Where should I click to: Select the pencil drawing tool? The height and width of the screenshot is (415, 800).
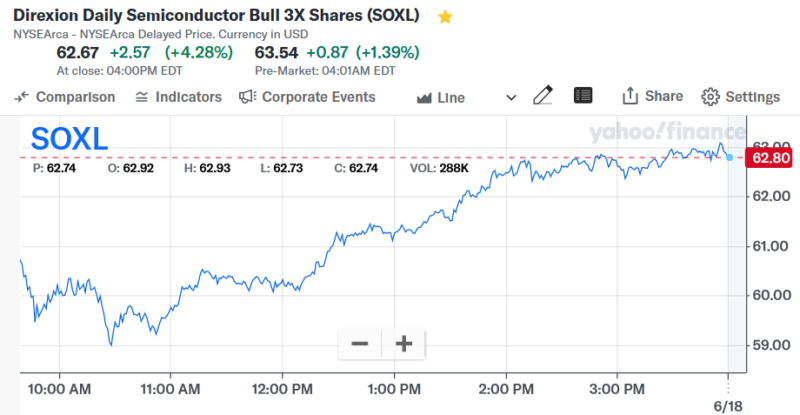[x=543, y=96]
